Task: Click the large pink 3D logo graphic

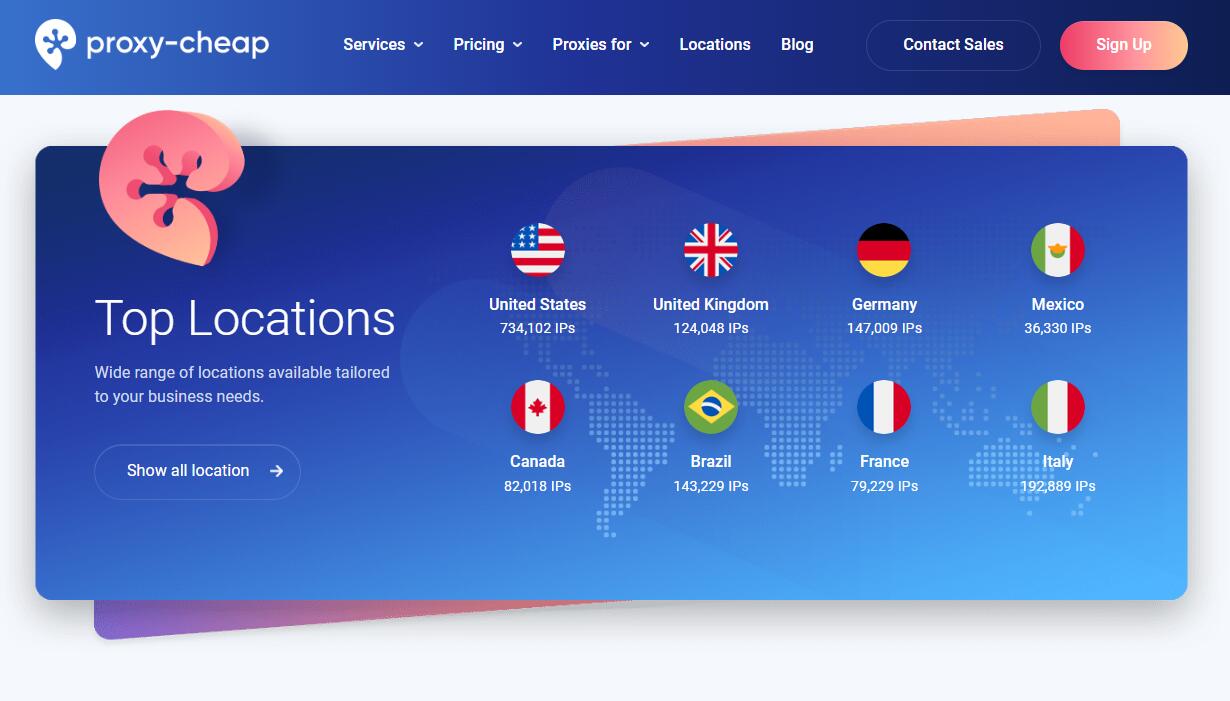Action: pyautogui.click(x=170, y=185)
